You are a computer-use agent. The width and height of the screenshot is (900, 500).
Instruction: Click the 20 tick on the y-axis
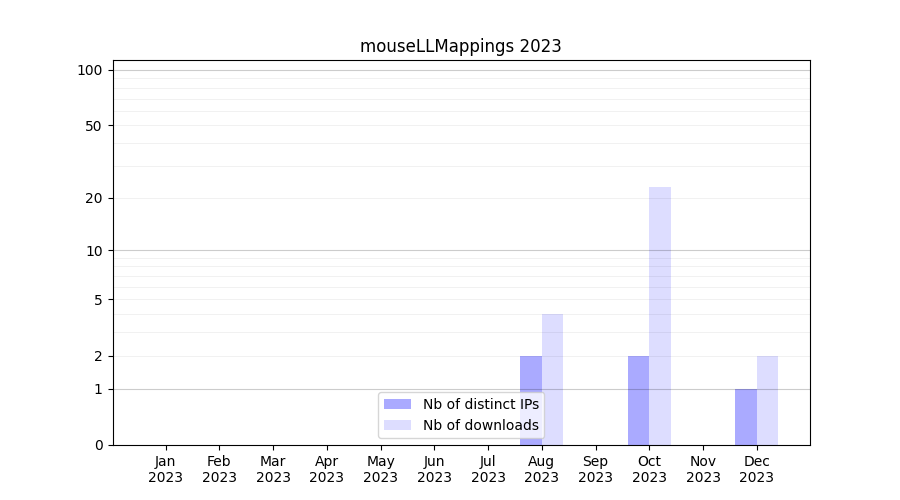(x=94, y=198)
